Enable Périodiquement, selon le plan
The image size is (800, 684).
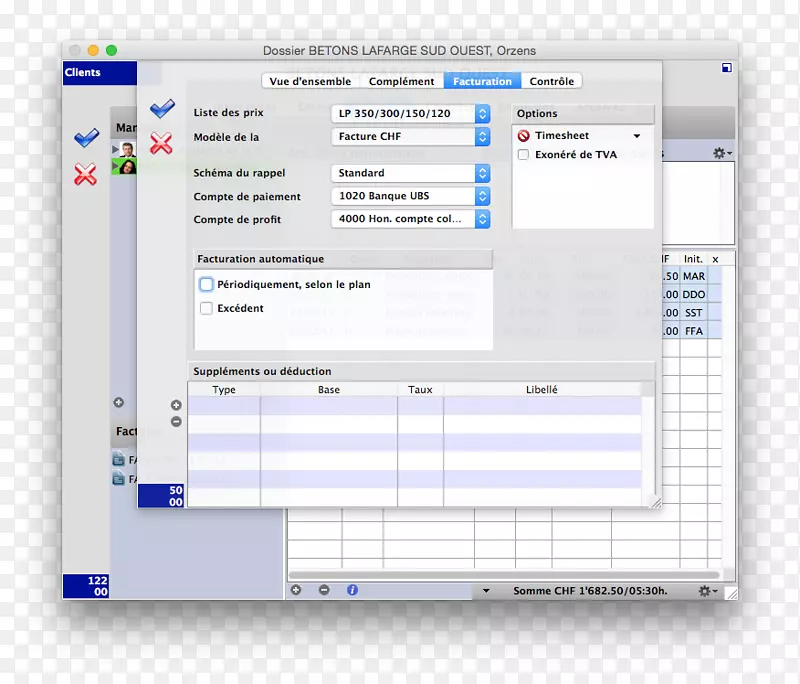pyautogui.click(x=206, y=285)
